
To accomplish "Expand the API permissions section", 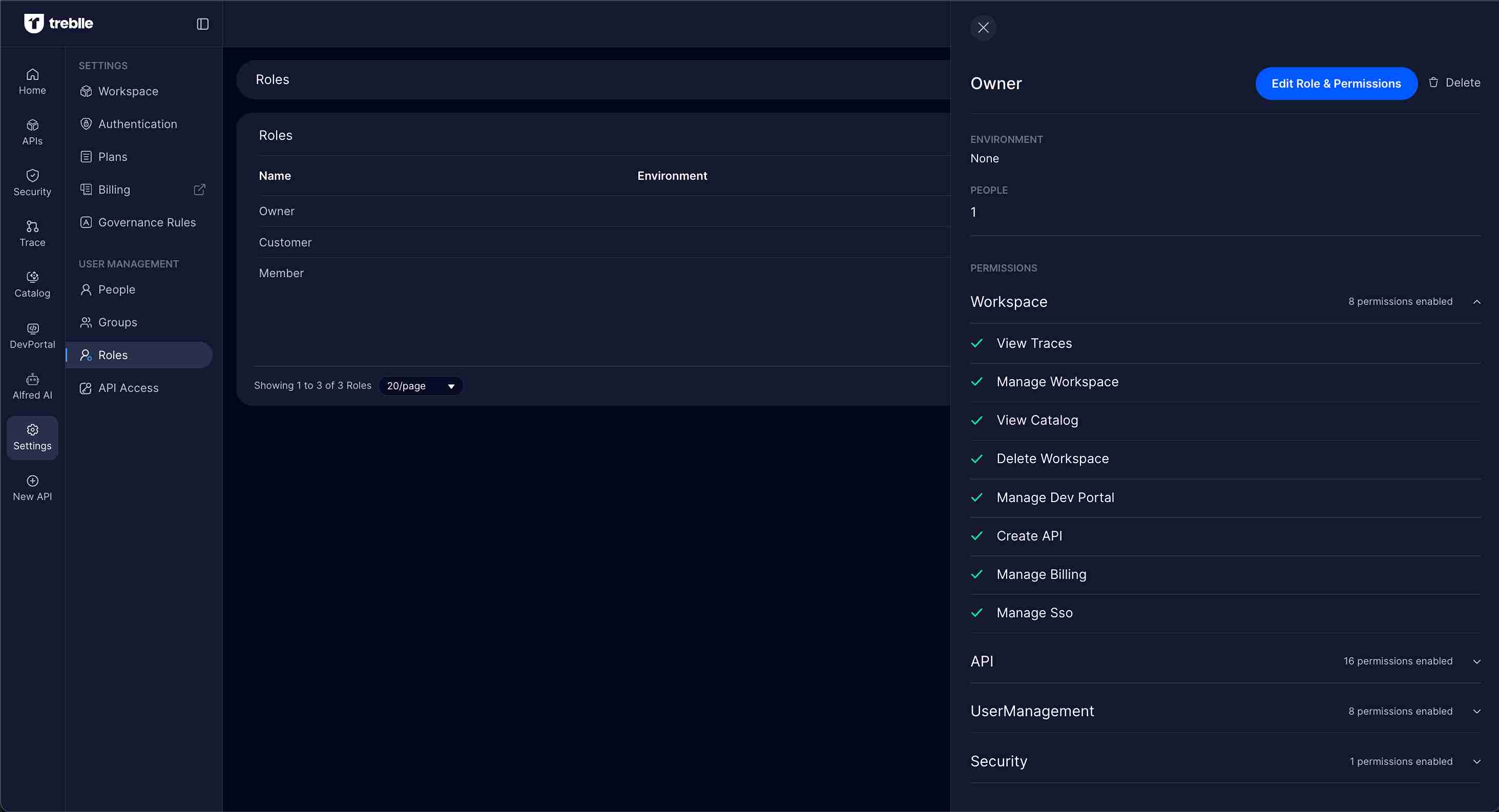I will point(1476,662).
